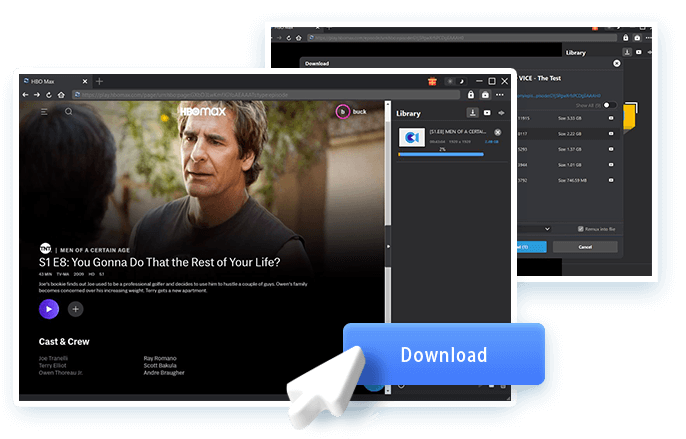Open the buck profile avatar
This screenshot has width=686, height=439.
343,112
